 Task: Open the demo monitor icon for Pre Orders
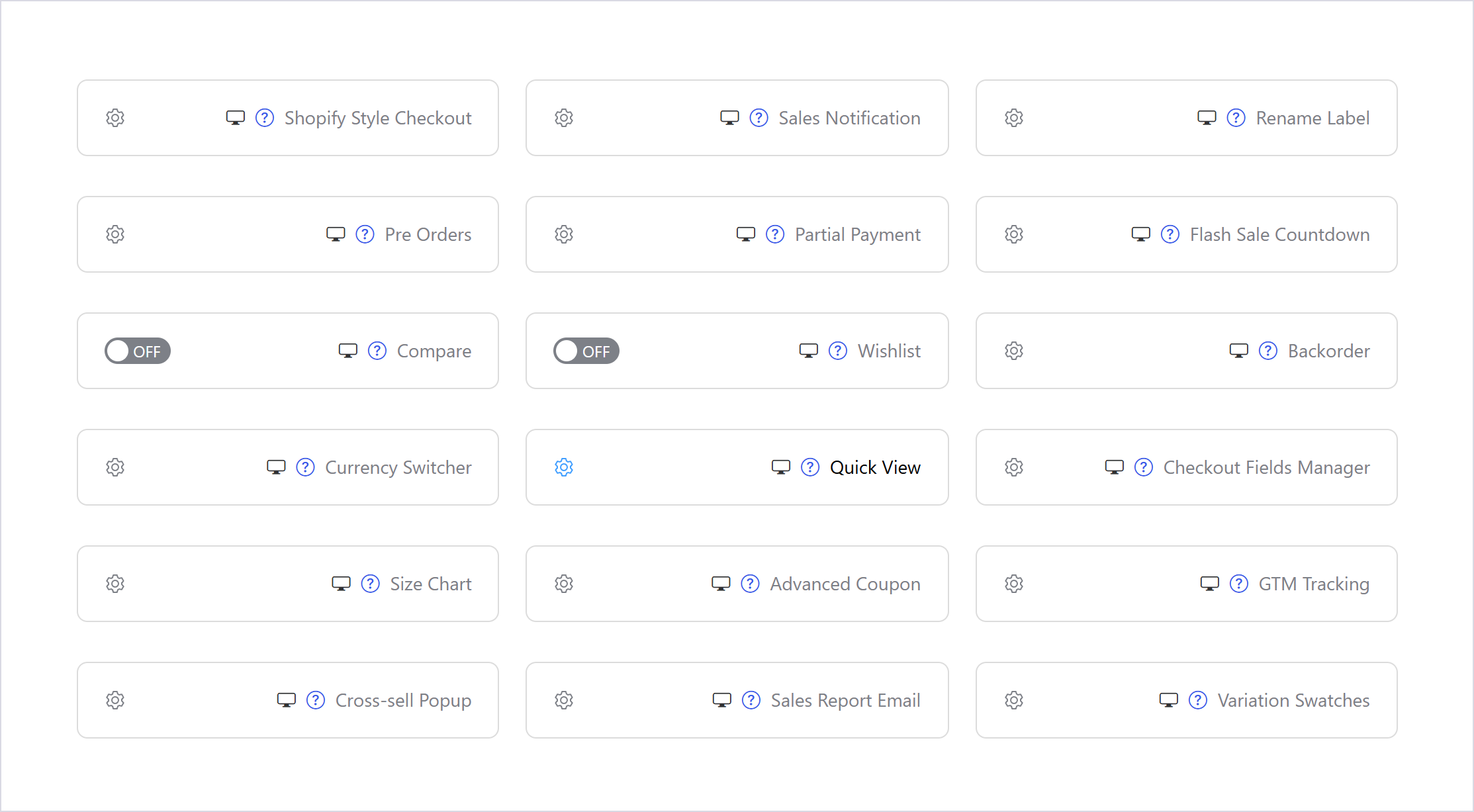pos(336,234)
